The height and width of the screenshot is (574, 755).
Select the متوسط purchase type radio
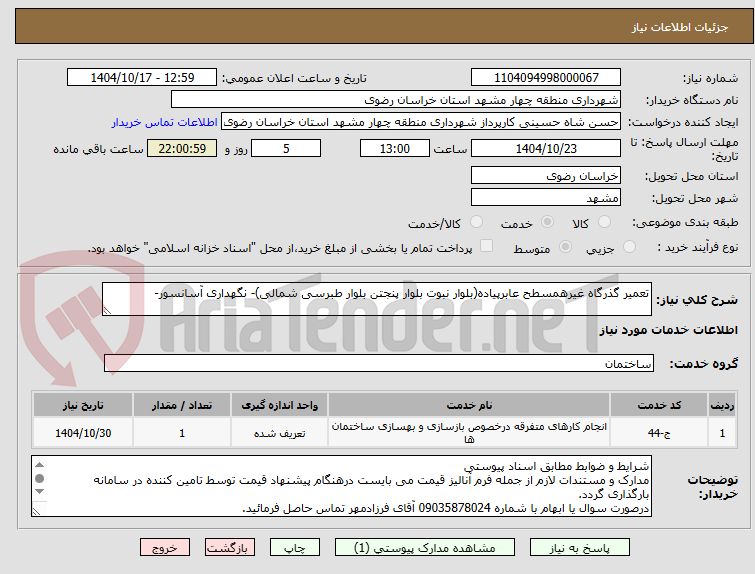coord(565,247)
